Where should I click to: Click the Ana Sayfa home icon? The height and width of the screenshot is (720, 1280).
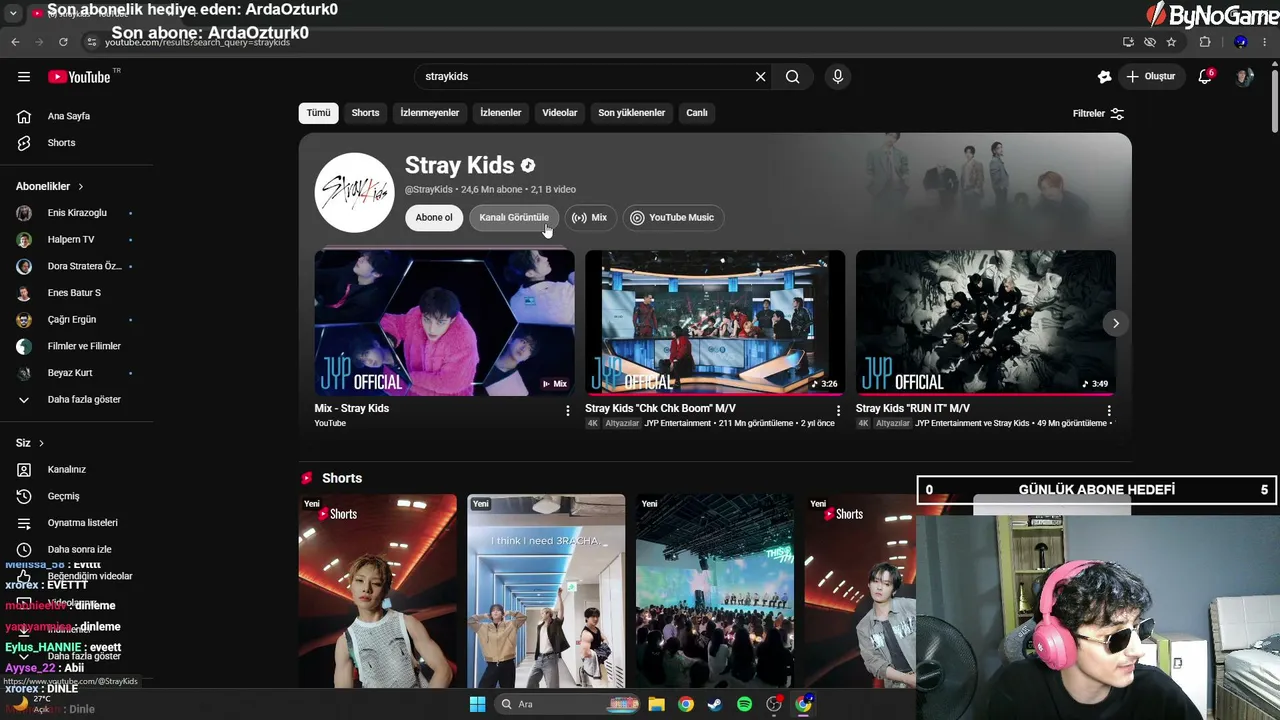pyautogui.click(x=24, y=116)
